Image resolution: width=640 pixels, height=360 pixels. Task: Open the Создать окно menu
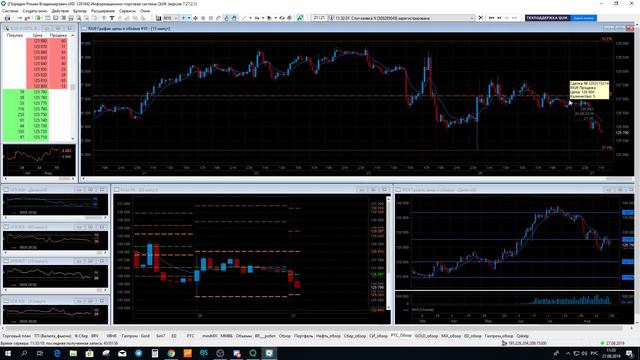pos(35,11)
